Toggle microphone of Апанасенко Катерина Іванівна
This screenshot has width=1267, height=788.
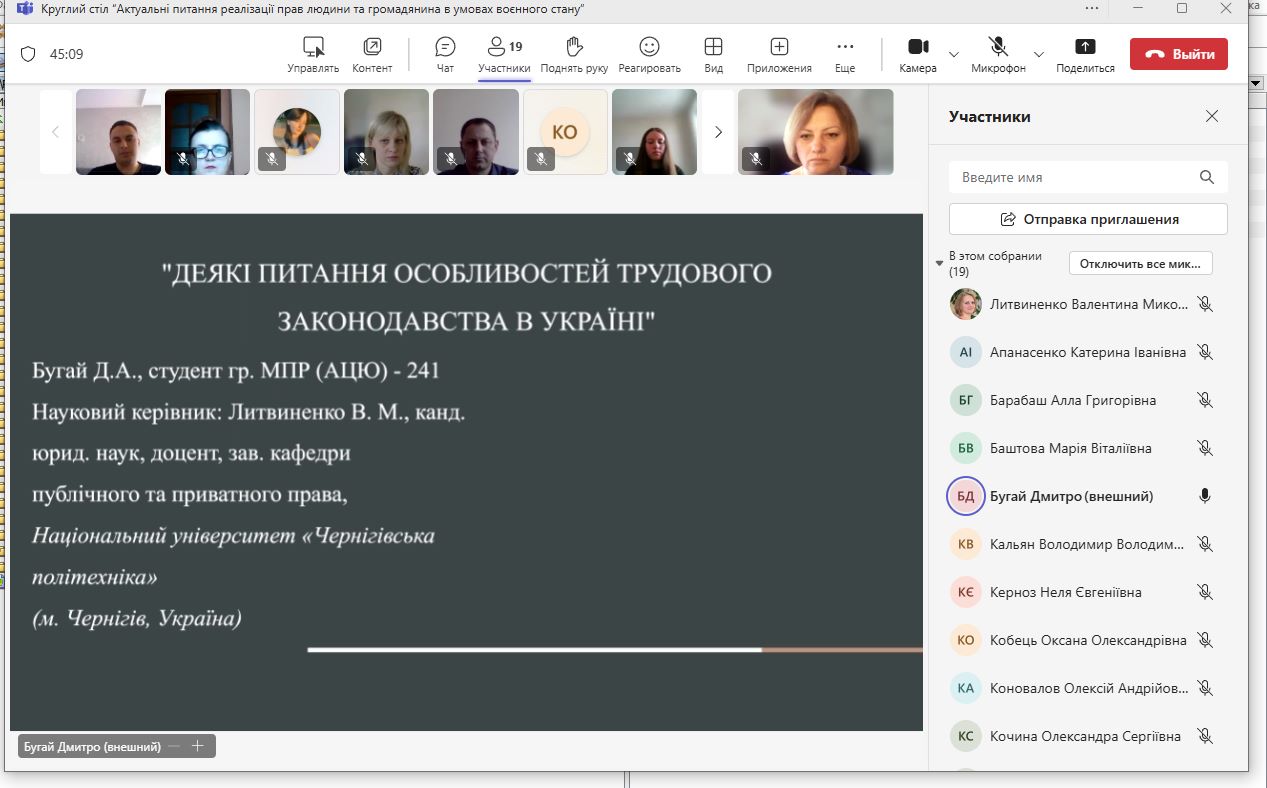[x=1205, y=352]
